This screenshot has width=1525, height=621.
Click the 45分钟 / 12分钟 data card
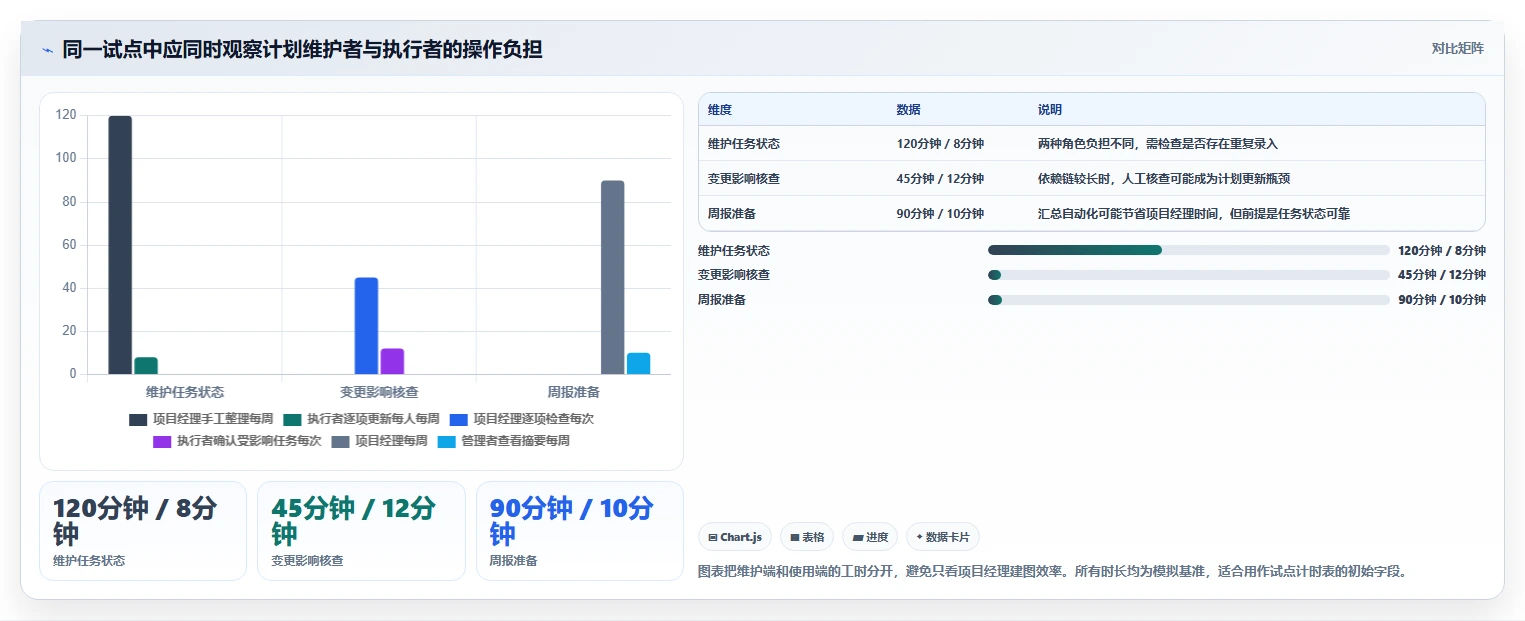361,531
